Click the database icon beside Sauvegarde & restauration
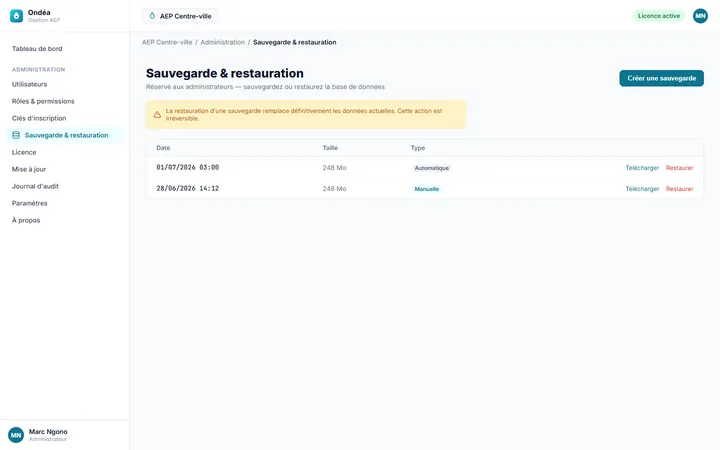 tap(16, 135)
